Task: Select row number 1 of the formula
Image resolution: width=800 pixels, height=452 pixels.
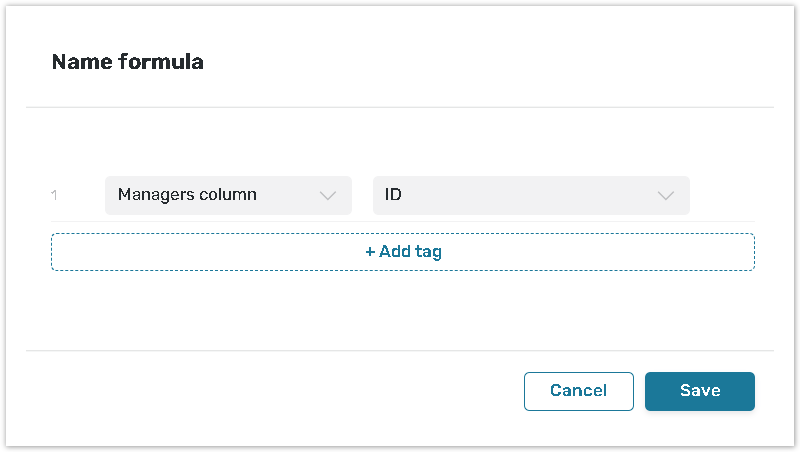Action: tap(54, 195)
